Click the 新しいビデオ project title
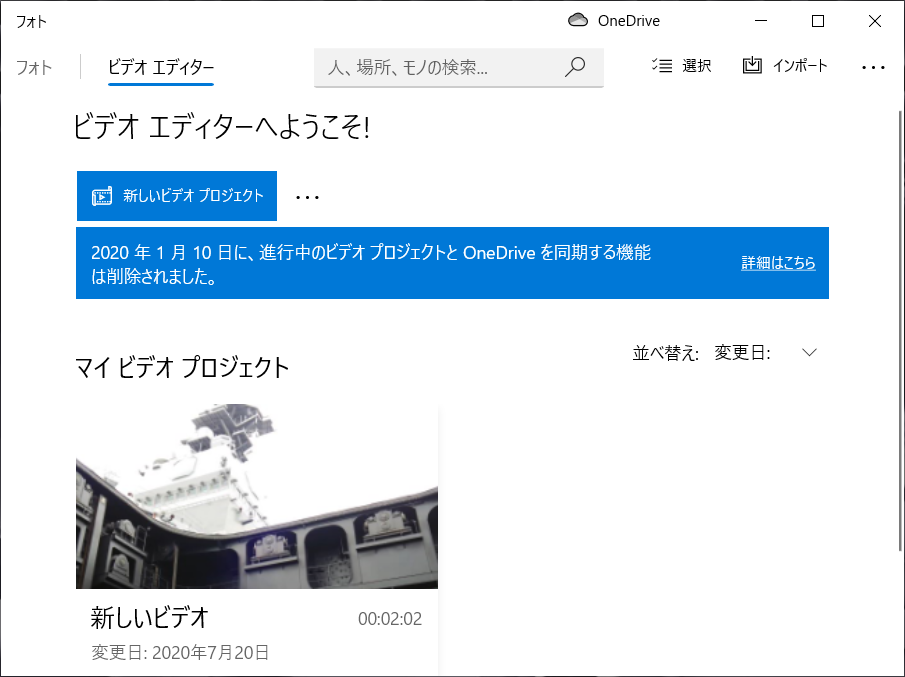905x677 pixels. (x=149, y=618)
